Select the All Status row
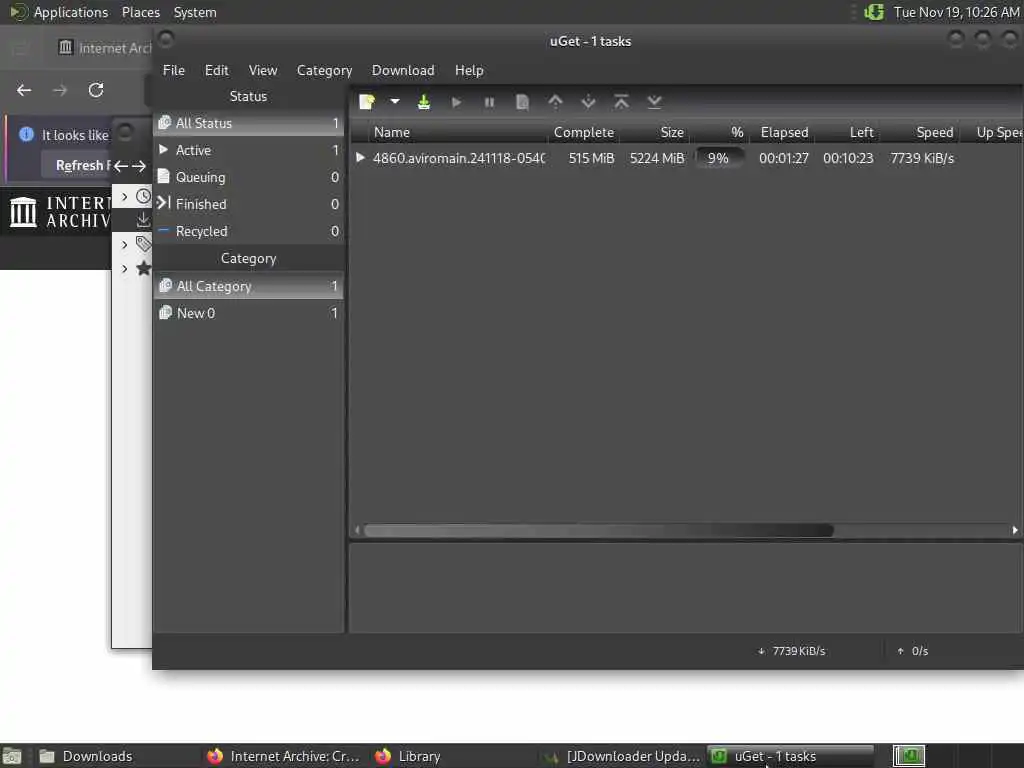Screen dimensions: 1024x768 coord(248,123)
